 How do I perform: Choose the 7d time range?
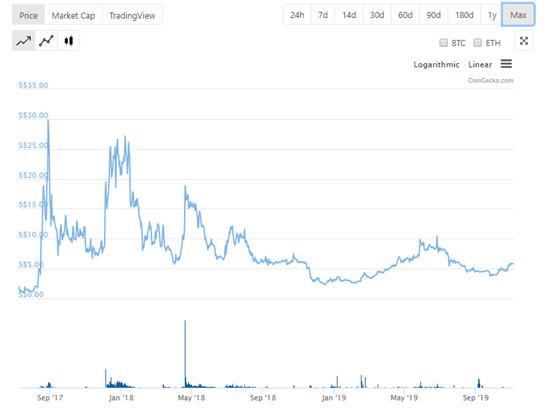(x=323, y=15)
